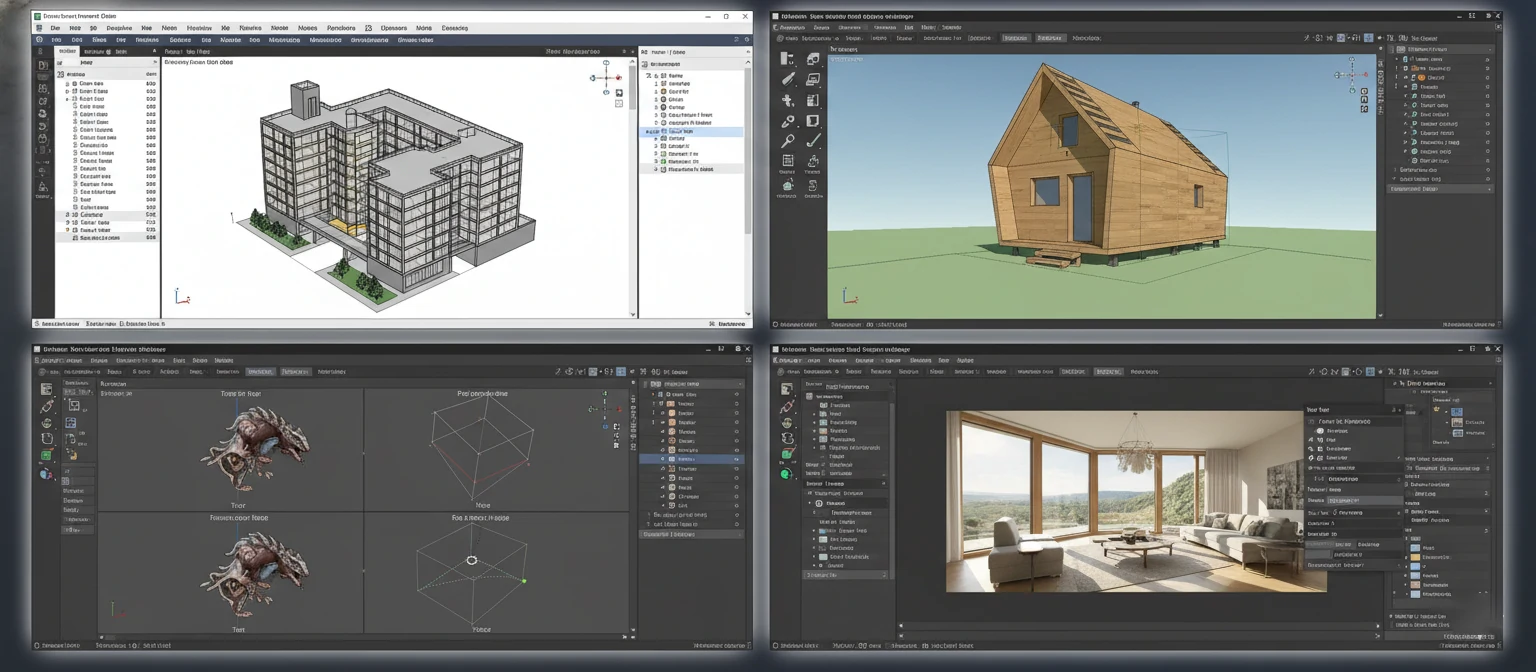Select the cursor tool in the quad-view creature editor toolbar
Viewport: 1536px width, 672px height.
(x=46, y=388)
